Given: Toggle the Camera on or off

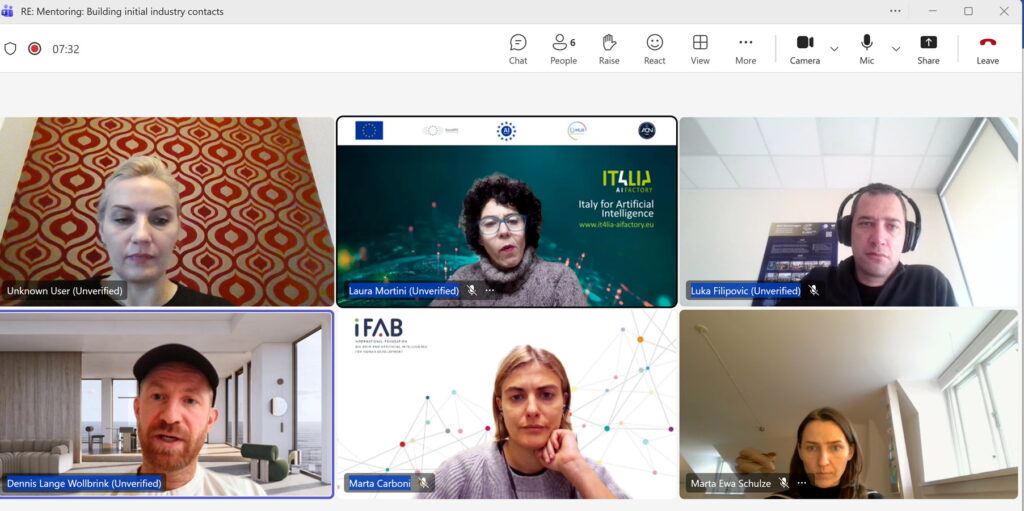Looking at the screenshot, I should pos(805,49).
